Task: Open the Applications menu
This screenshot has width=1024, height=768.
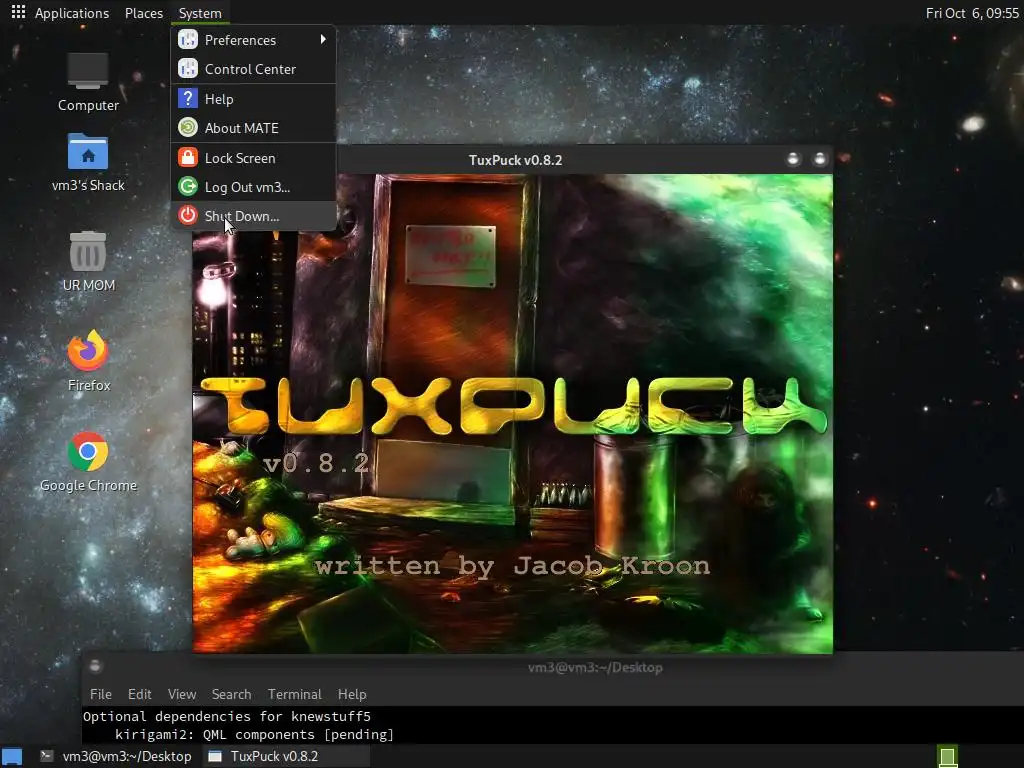Action: 72,13
